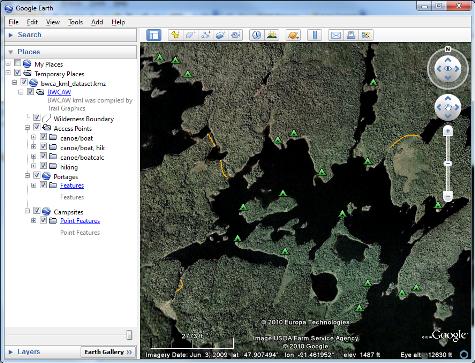
Task: Click the Record a Tour icon
Action: (x=235, y=35)
